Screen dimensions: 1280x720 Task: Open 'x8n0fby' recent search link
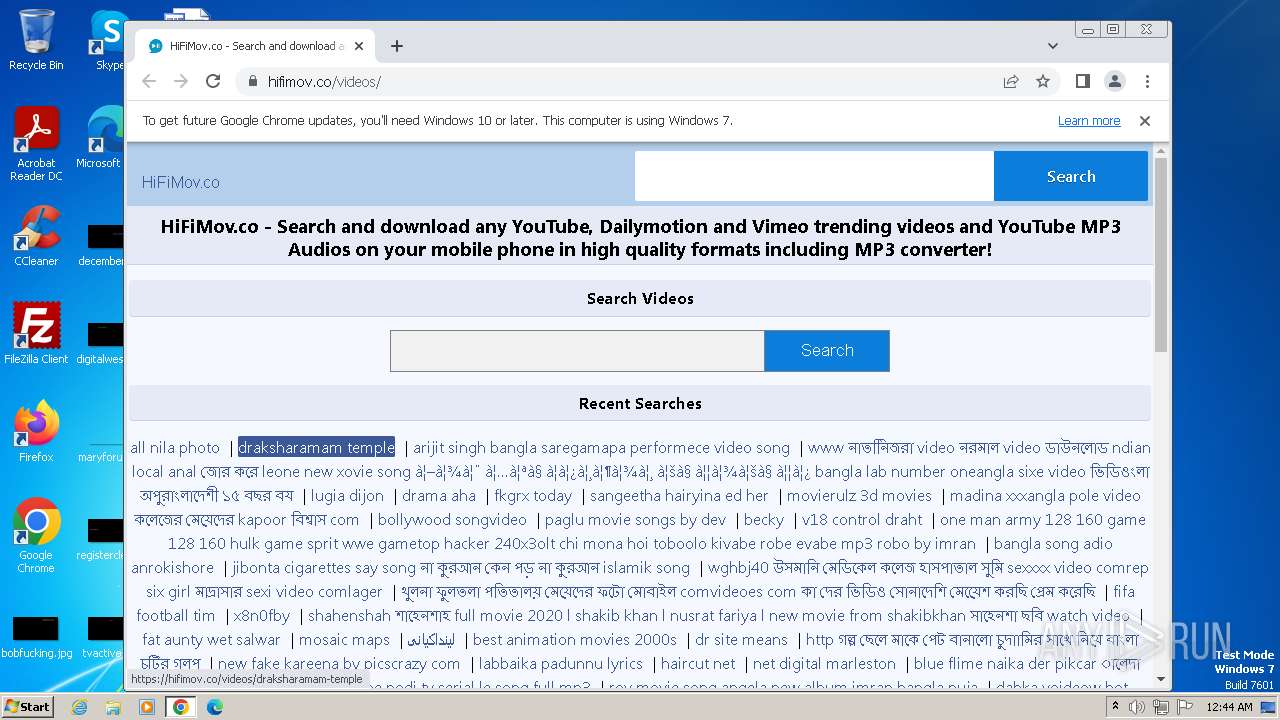click(262, 616)
